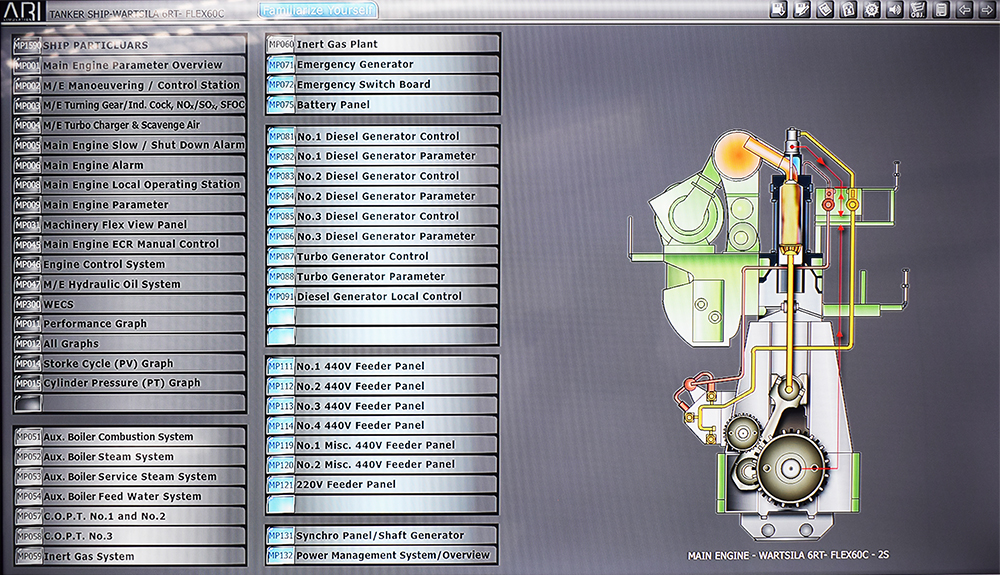The width and height of the screenshot is (1000, 575).
Task: Select the WECS entry
Action: [129, 304]
